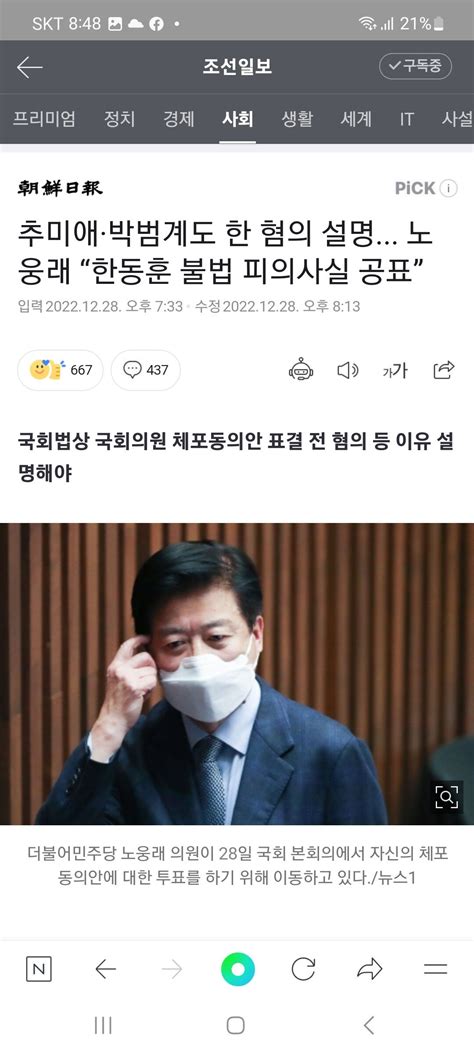Toggle the 구독중 subscription button
Screen dimensions: 474x1053
pos(416,66)
